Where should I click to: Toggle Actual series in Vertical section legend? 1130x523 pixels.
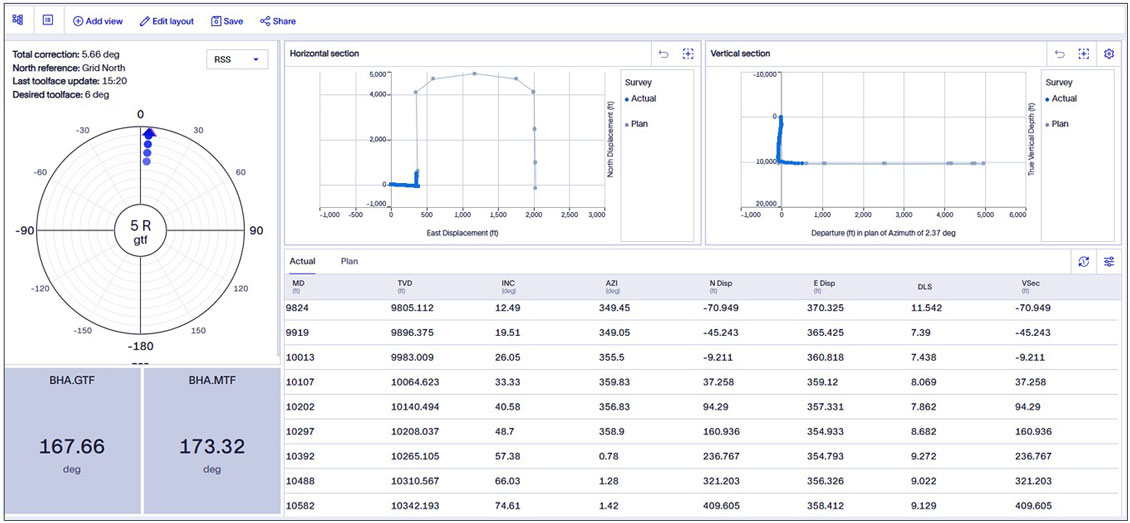(x=1063, y=99)
